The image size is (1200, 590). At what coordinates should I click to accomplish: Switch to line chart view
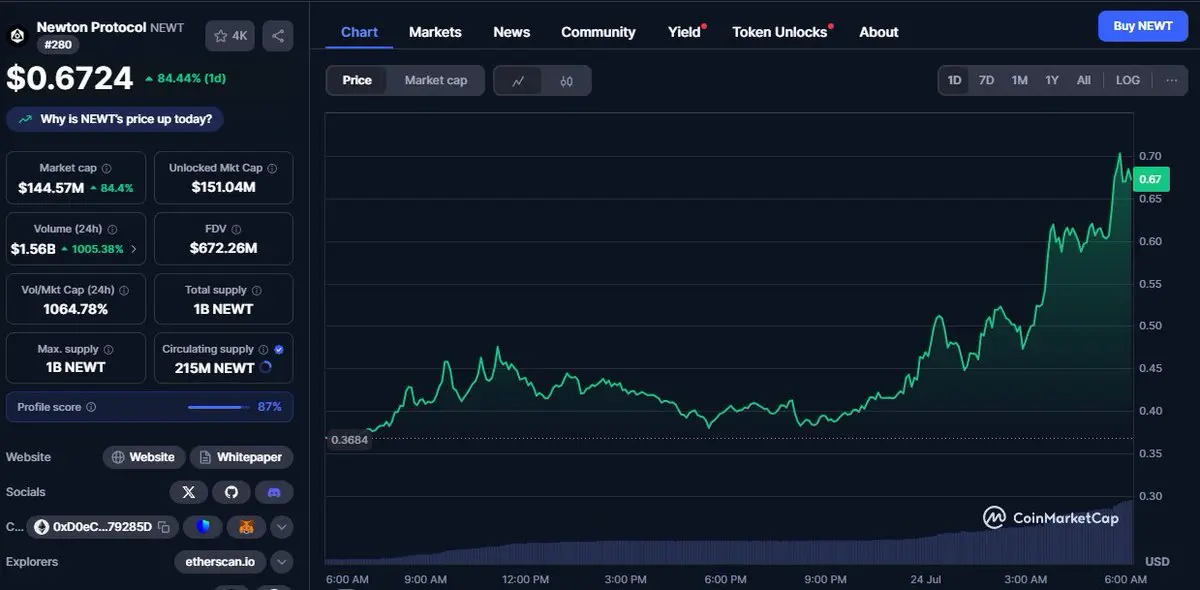click(518, 81)
